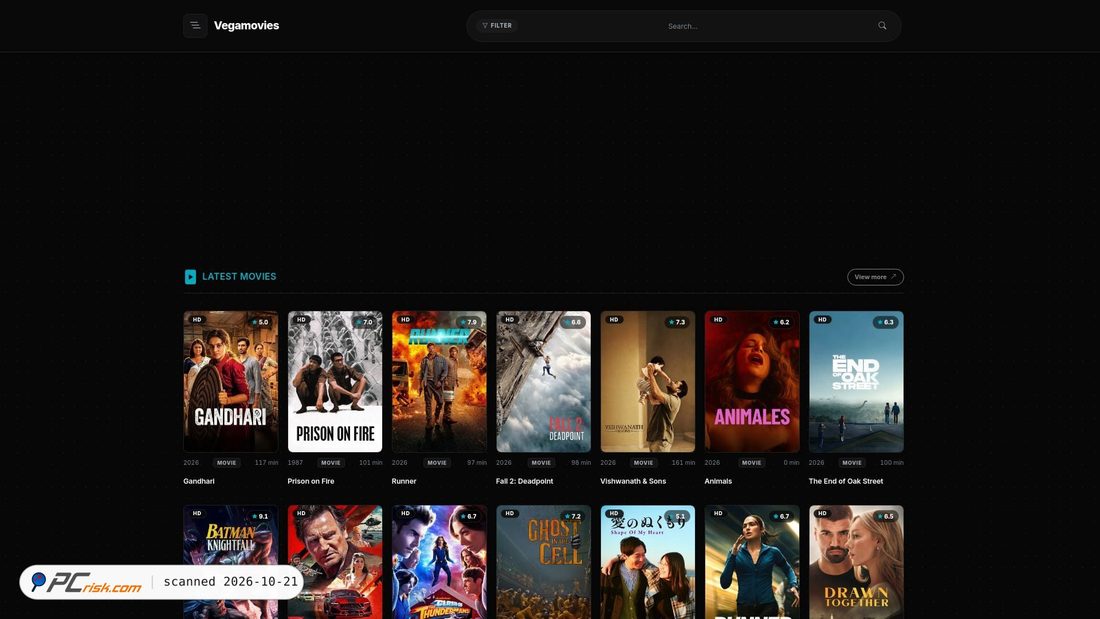Open the Fall 2: Deadpoint poster
The width and height of the screenshot is (1100, 619).
click(x=544, y=382)
